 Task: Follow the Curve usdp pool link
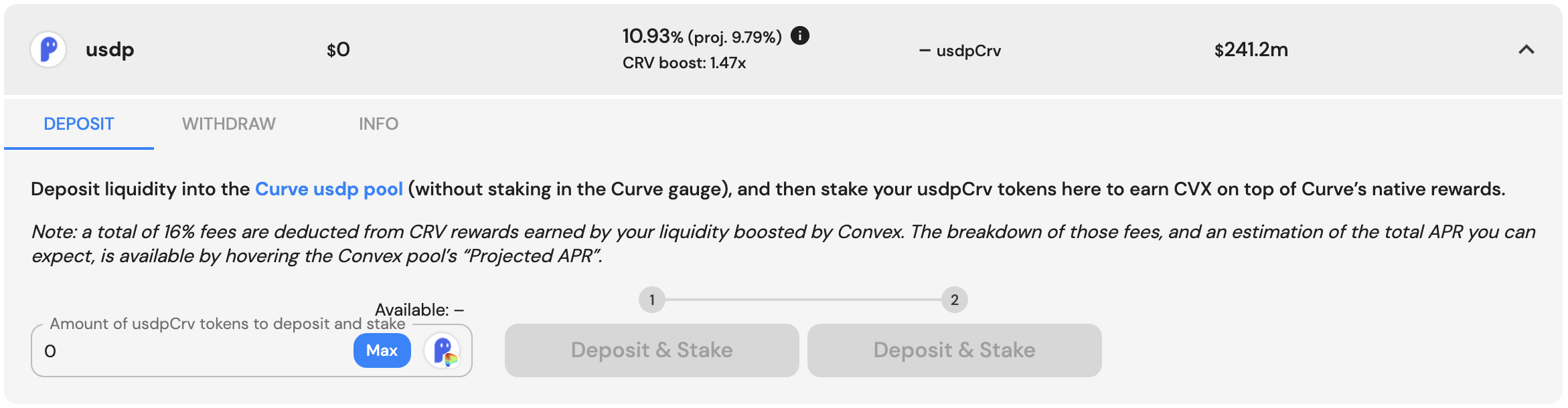point(329,189)
